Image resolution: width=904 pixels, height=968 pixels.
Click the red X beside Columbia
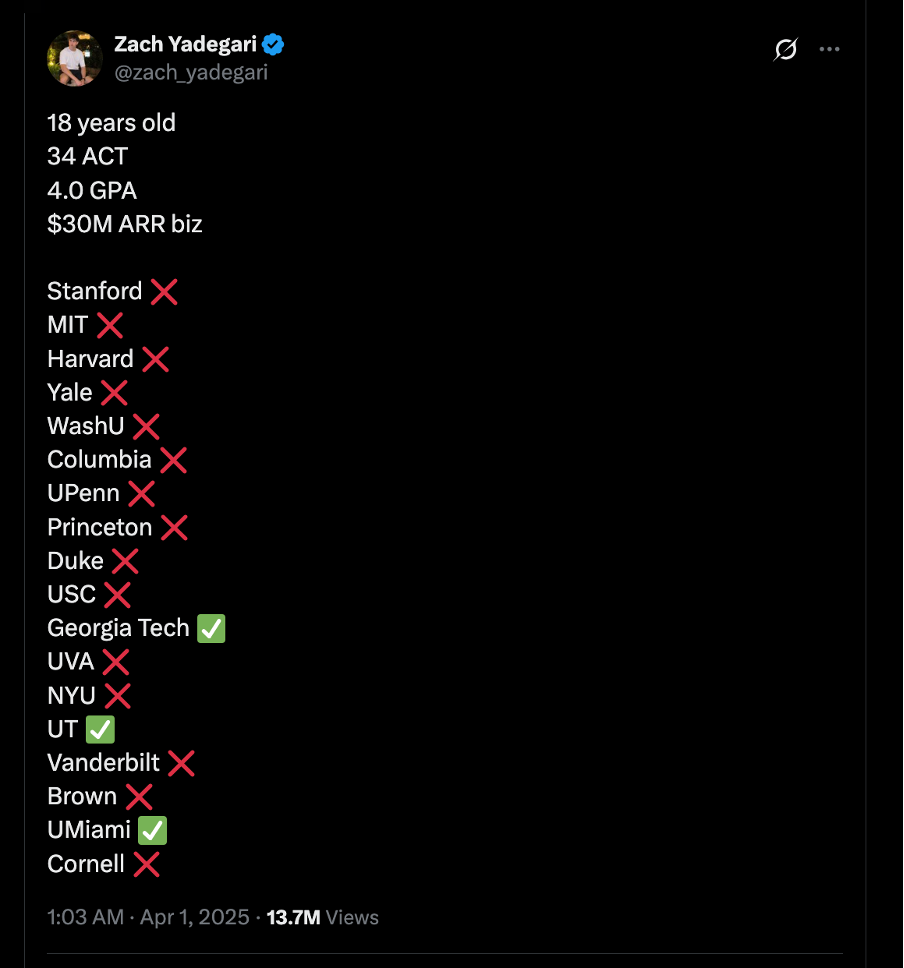[x=174, y=460]
